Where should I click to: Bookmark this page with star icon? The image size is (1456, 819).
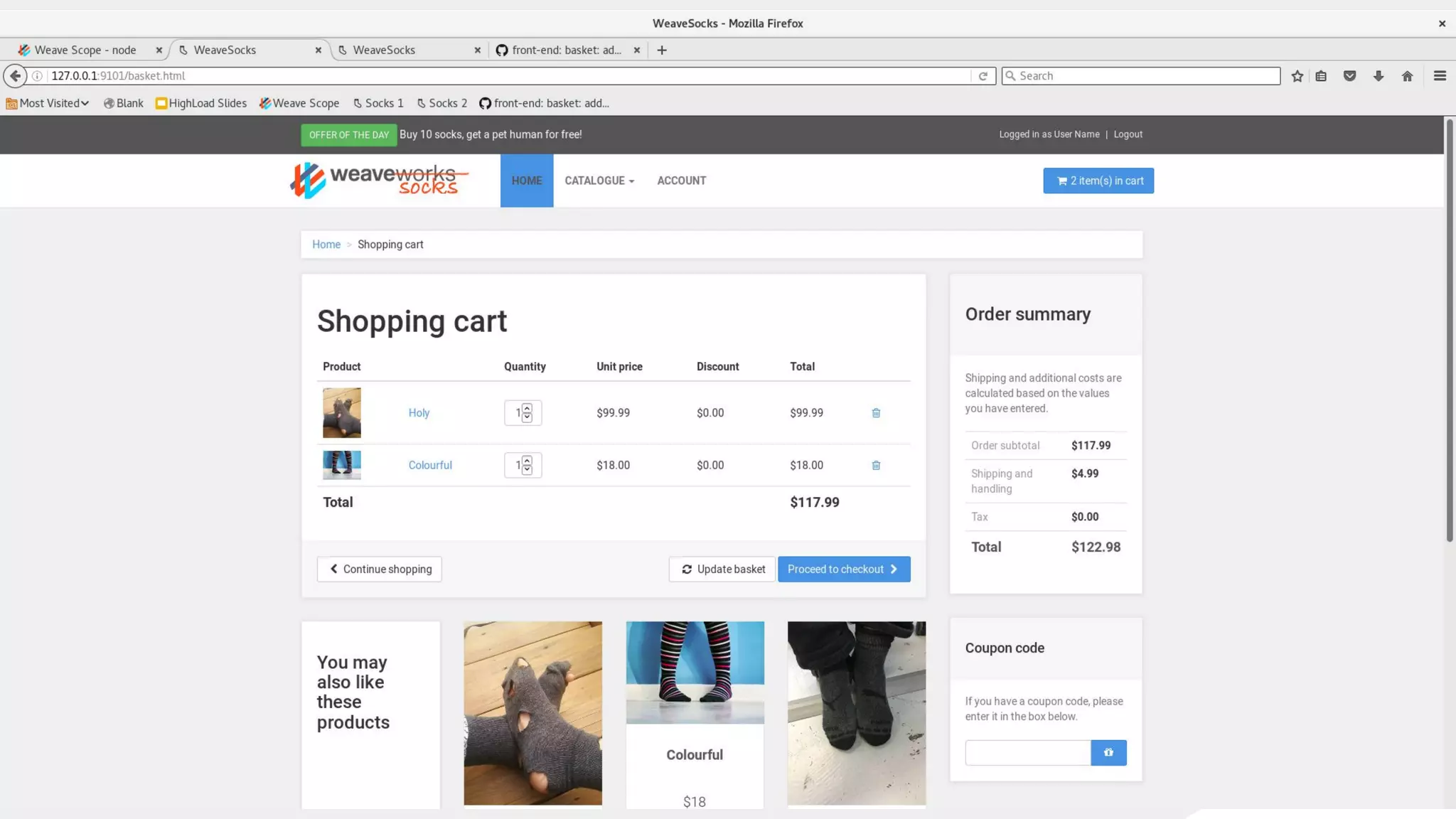[1297, 76]
